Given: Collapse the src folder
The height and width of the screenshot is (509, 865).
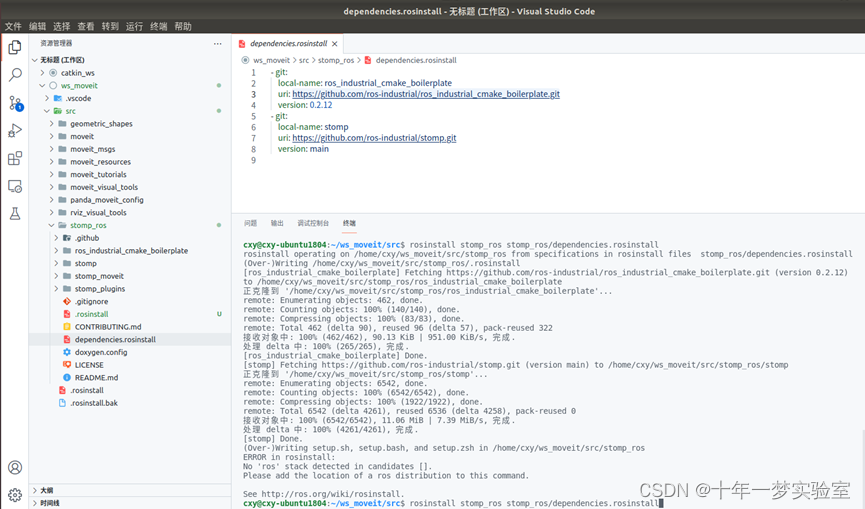Looking at the screenshot, I should point(47,111).
